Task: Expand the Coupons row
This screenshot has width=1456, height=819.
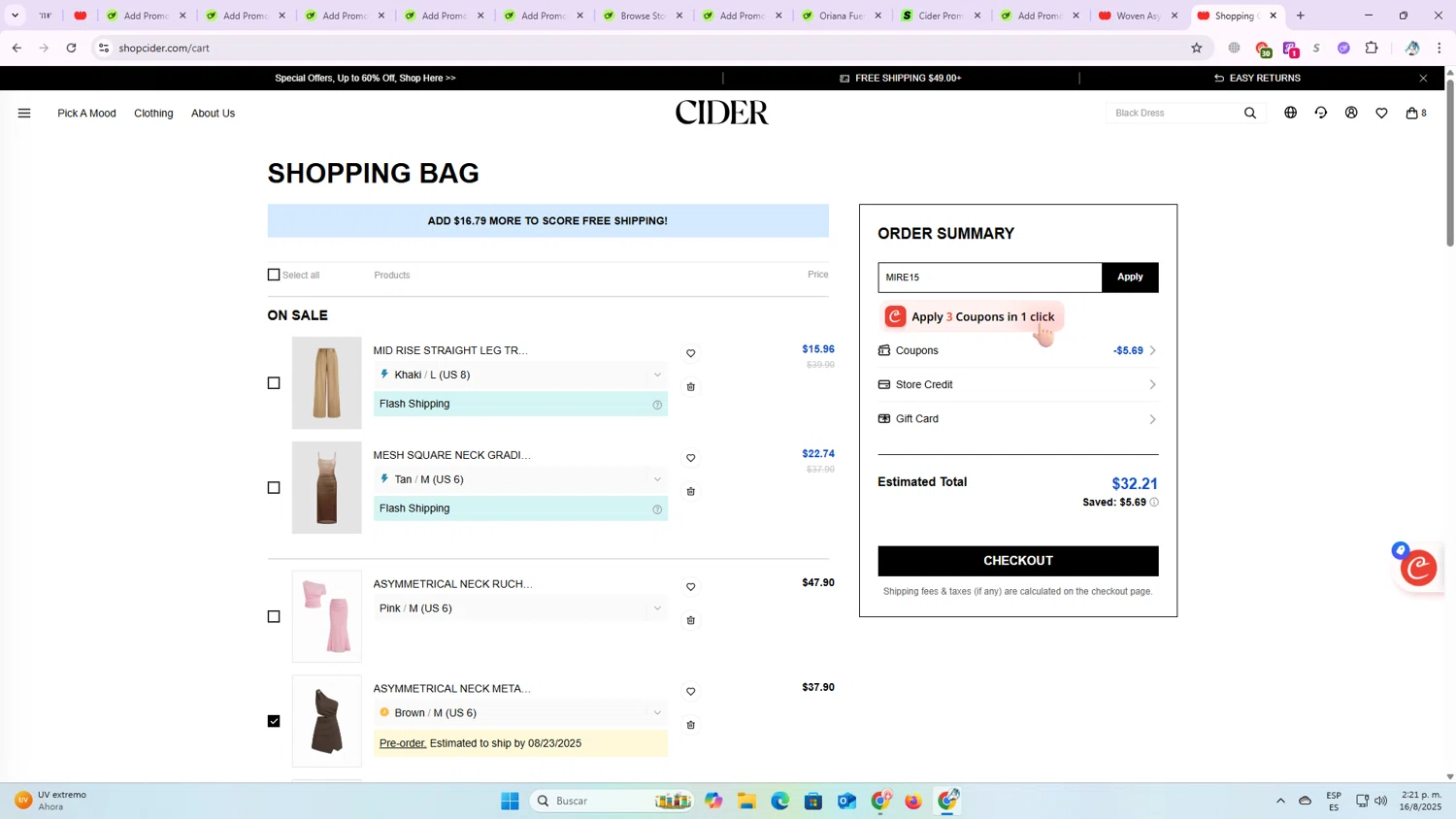Action: tap(1018, 350)
